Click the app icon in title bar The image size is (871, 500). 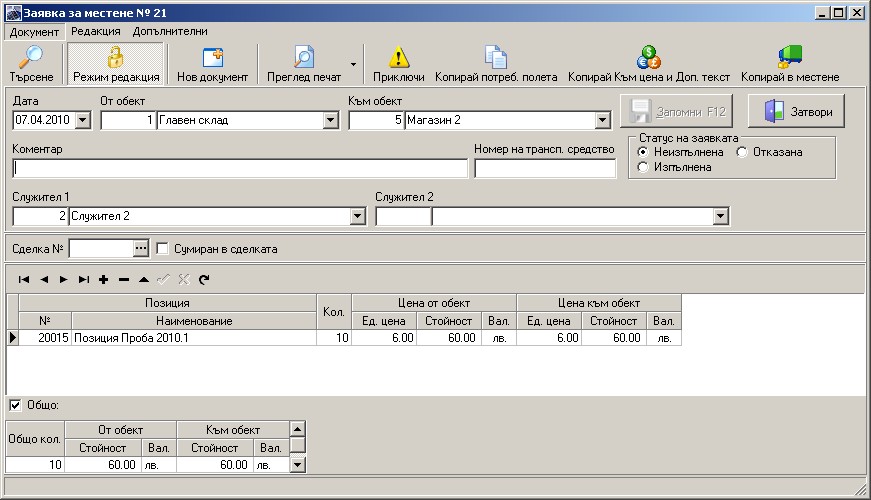pos(13,13)
